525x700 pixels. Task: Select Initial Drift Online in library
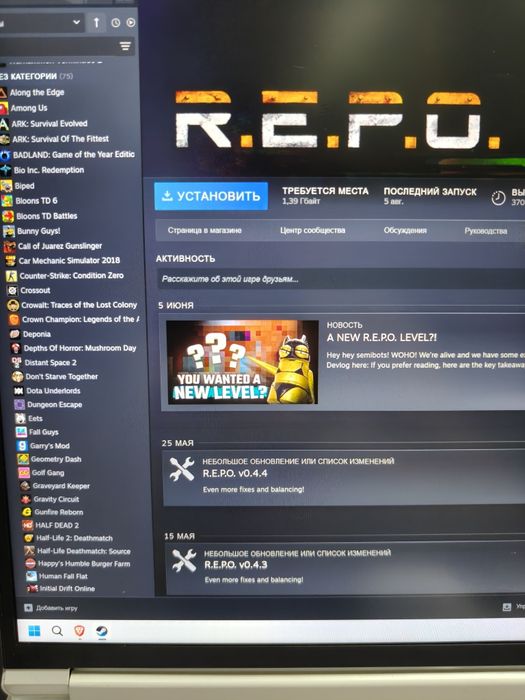point(67,589)
